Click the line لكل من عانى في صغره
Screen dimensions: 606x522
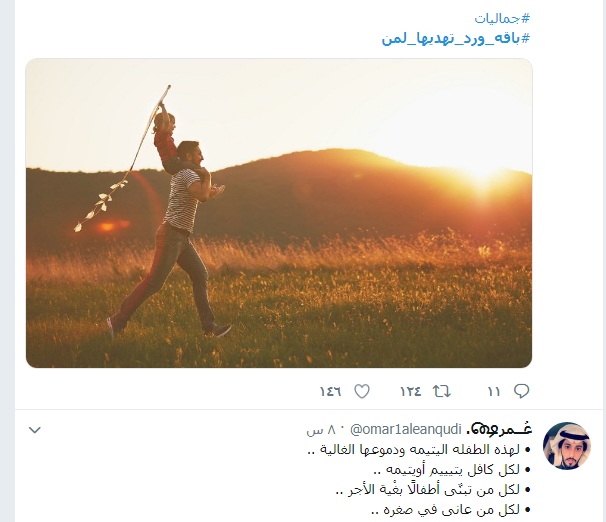(451, 510)
